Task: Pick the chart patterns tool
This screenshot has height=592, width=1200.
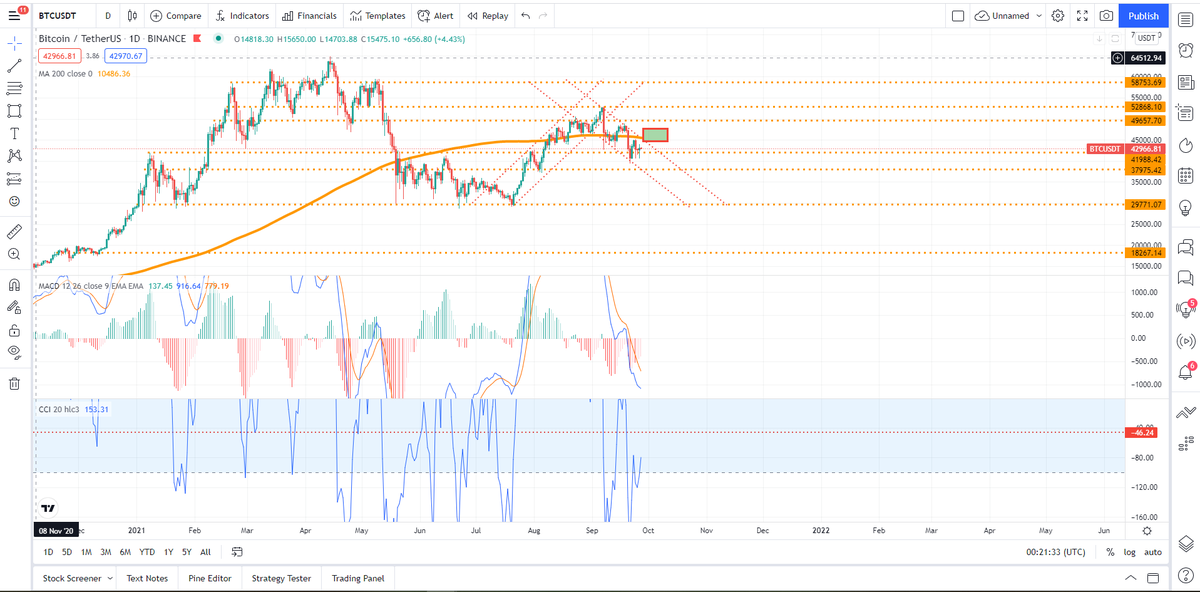Action: (x=14, y=155)
